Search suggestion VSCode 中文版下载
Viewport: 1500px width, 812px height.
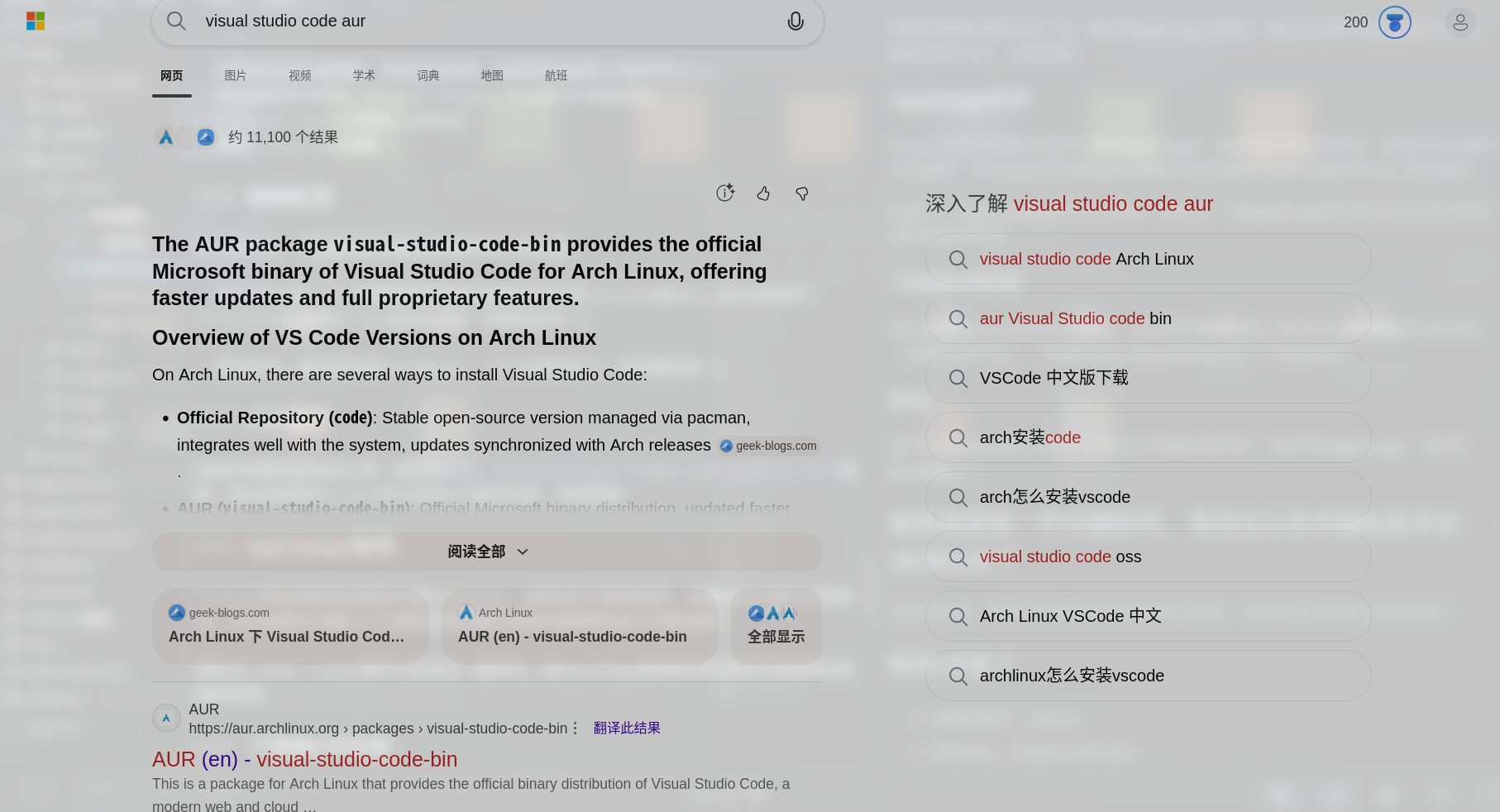pos(1149,378)
